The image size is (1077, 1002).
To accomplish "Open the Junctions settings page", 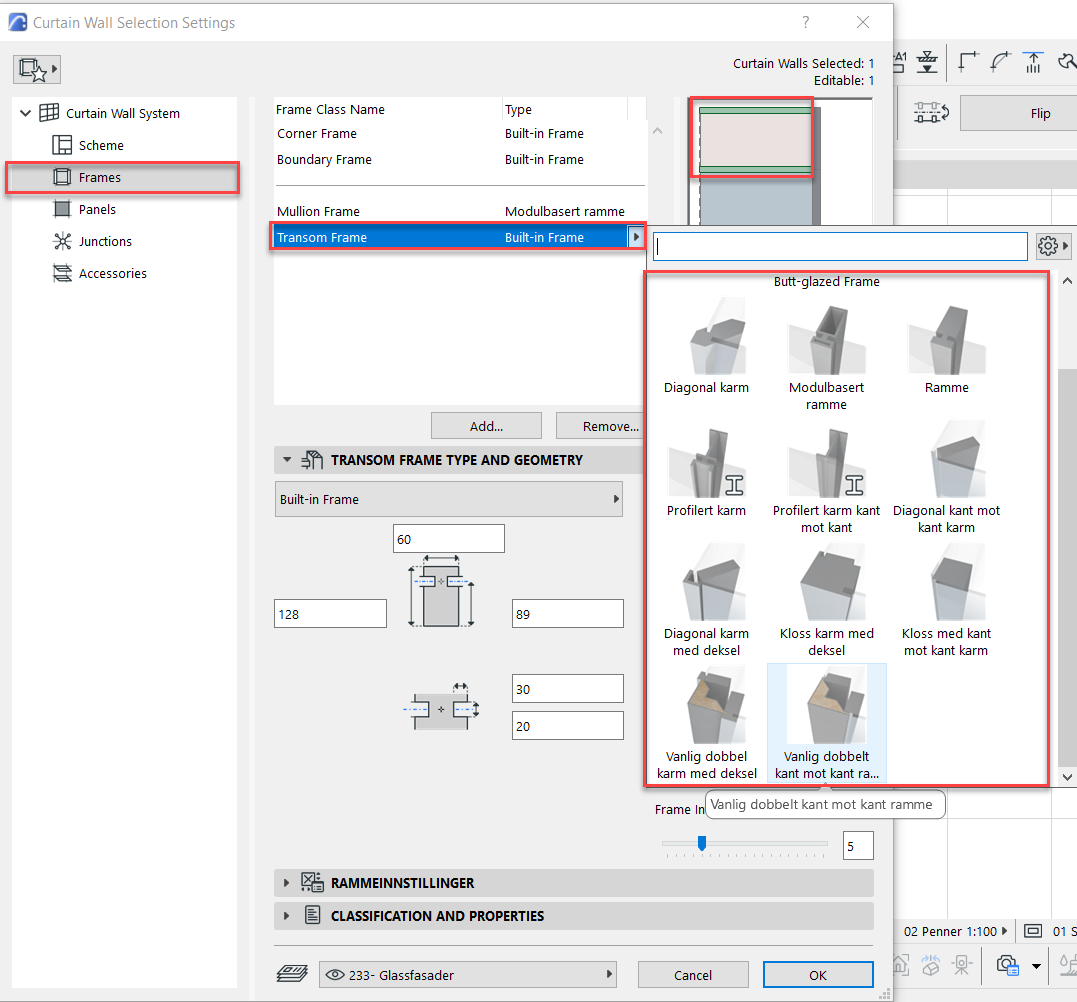I will (x=105, y=241).
